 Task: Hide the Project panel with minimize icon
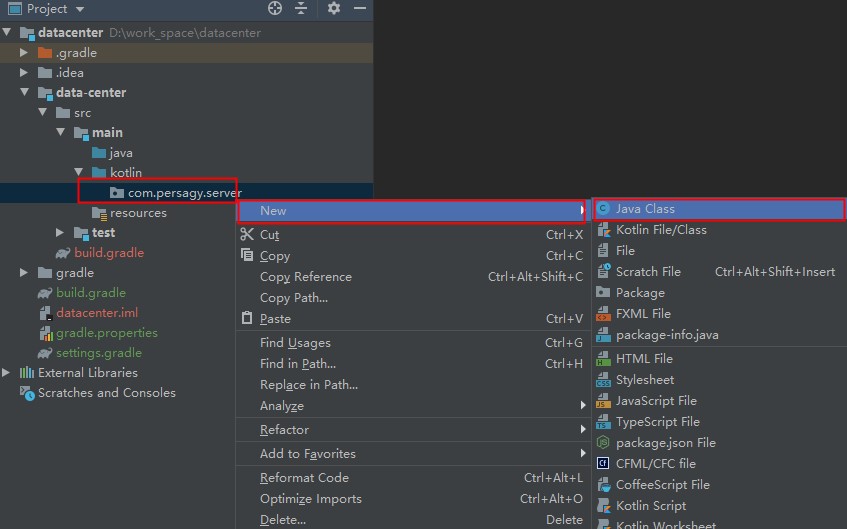(360, 8)
